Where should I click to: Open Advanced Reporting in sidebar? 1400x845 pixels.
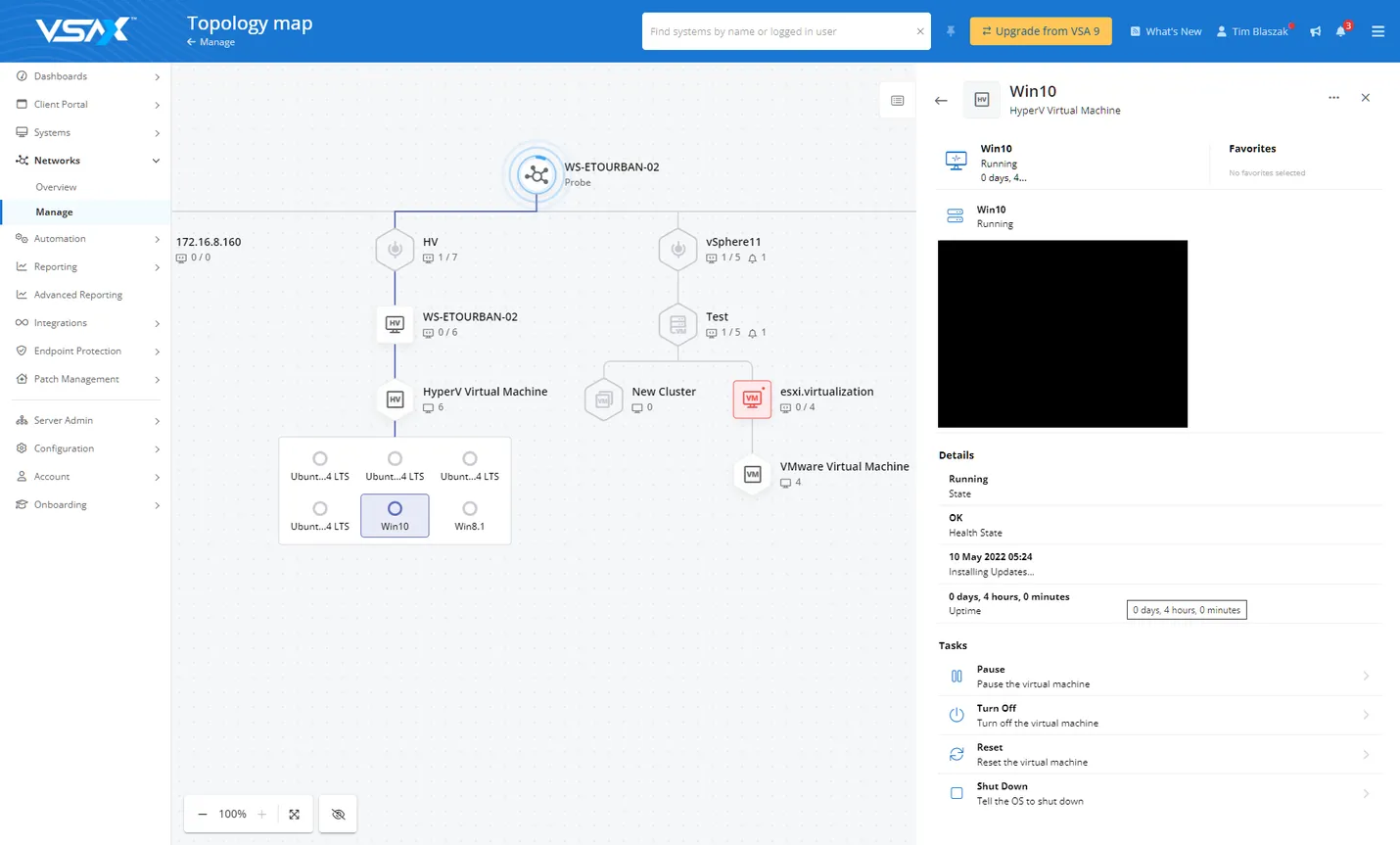pos(78,295)
